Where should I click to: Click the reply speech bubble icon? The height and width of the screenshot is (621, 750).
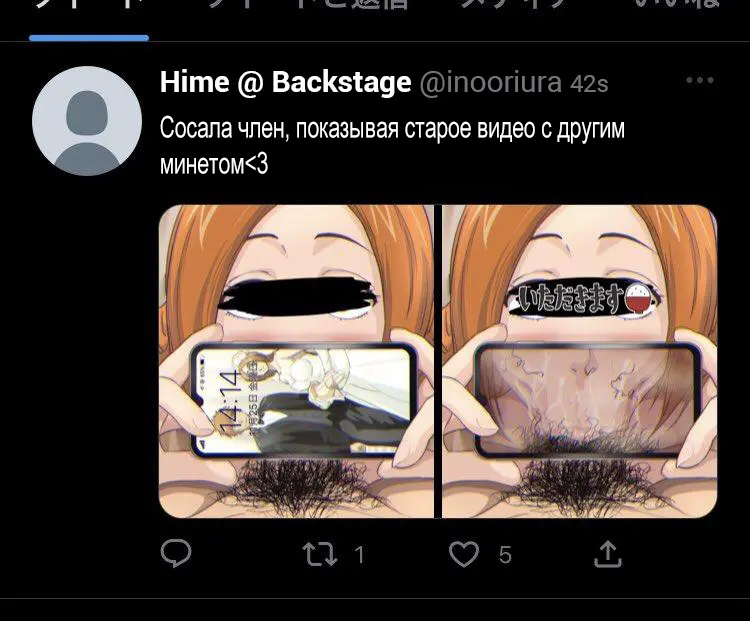tap(176, 553)
